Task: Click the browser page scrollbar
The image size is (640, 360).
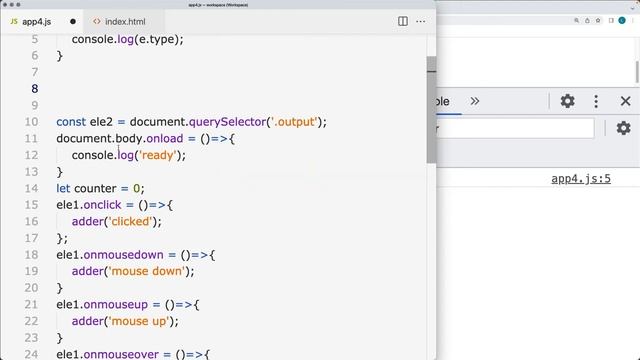Action: click(x=637, y=71)
